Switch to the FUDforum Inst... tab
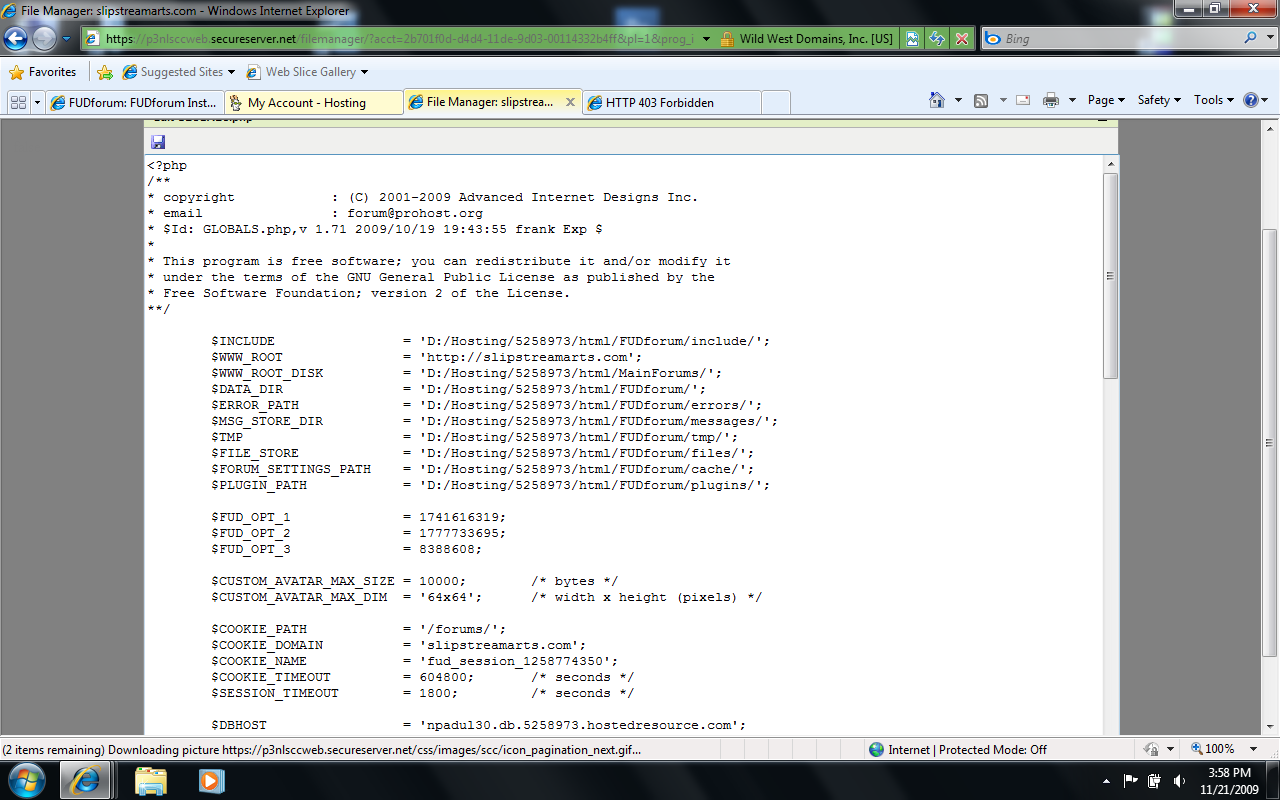The width and height of the screenshot is (1280, 800). [134, 102]
